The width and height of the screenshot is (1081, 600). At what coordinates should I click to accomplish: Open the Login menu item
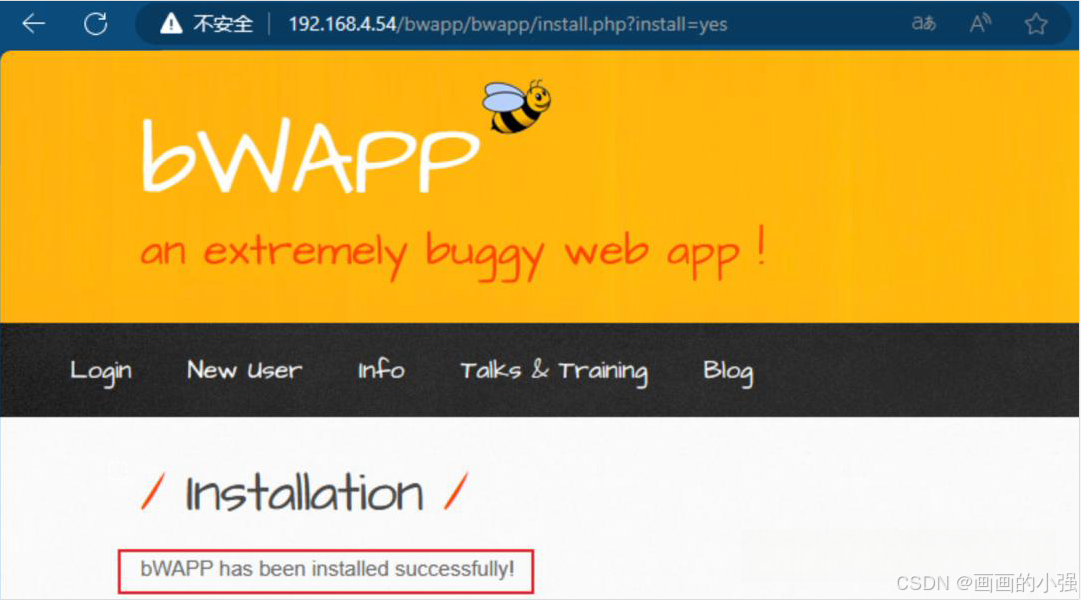(101, 372)
